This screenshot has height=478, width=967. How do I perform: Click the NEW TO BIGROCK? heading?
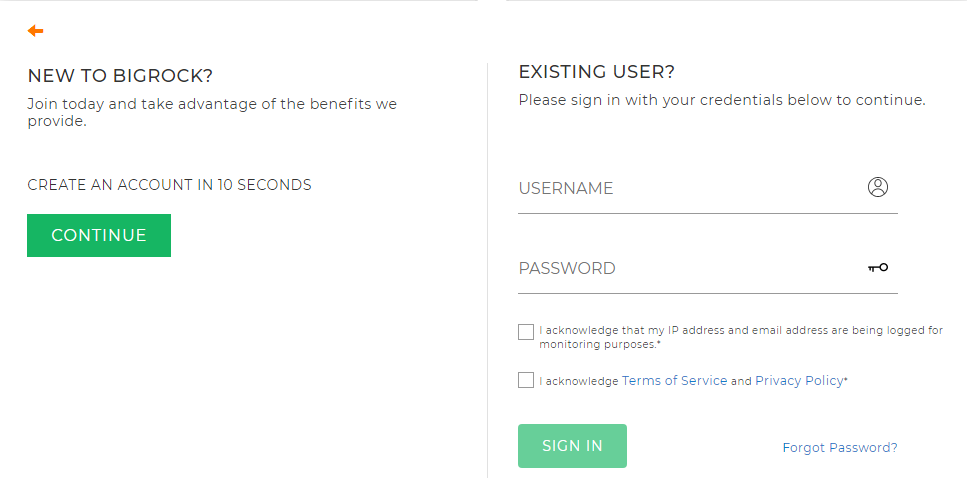click(120, 76)
